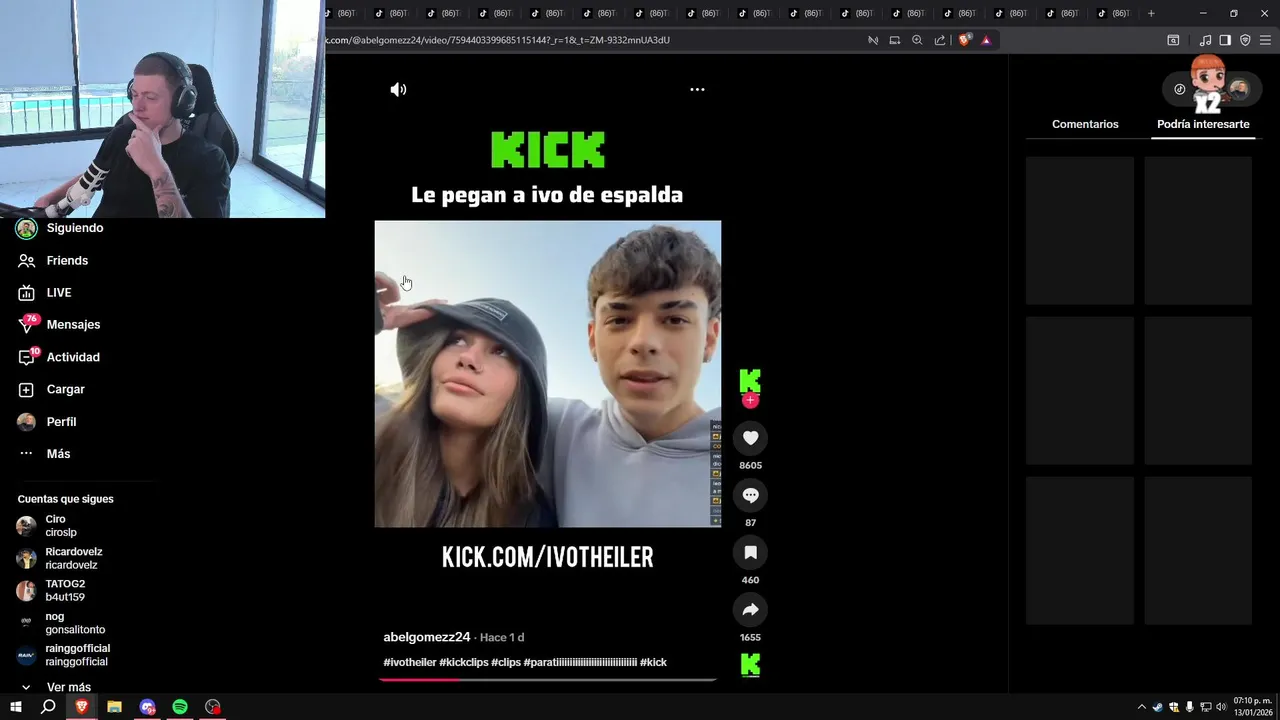1280x720 pixels.
Task: Open the profile avatar at top right
Action: pos(1239,89)
